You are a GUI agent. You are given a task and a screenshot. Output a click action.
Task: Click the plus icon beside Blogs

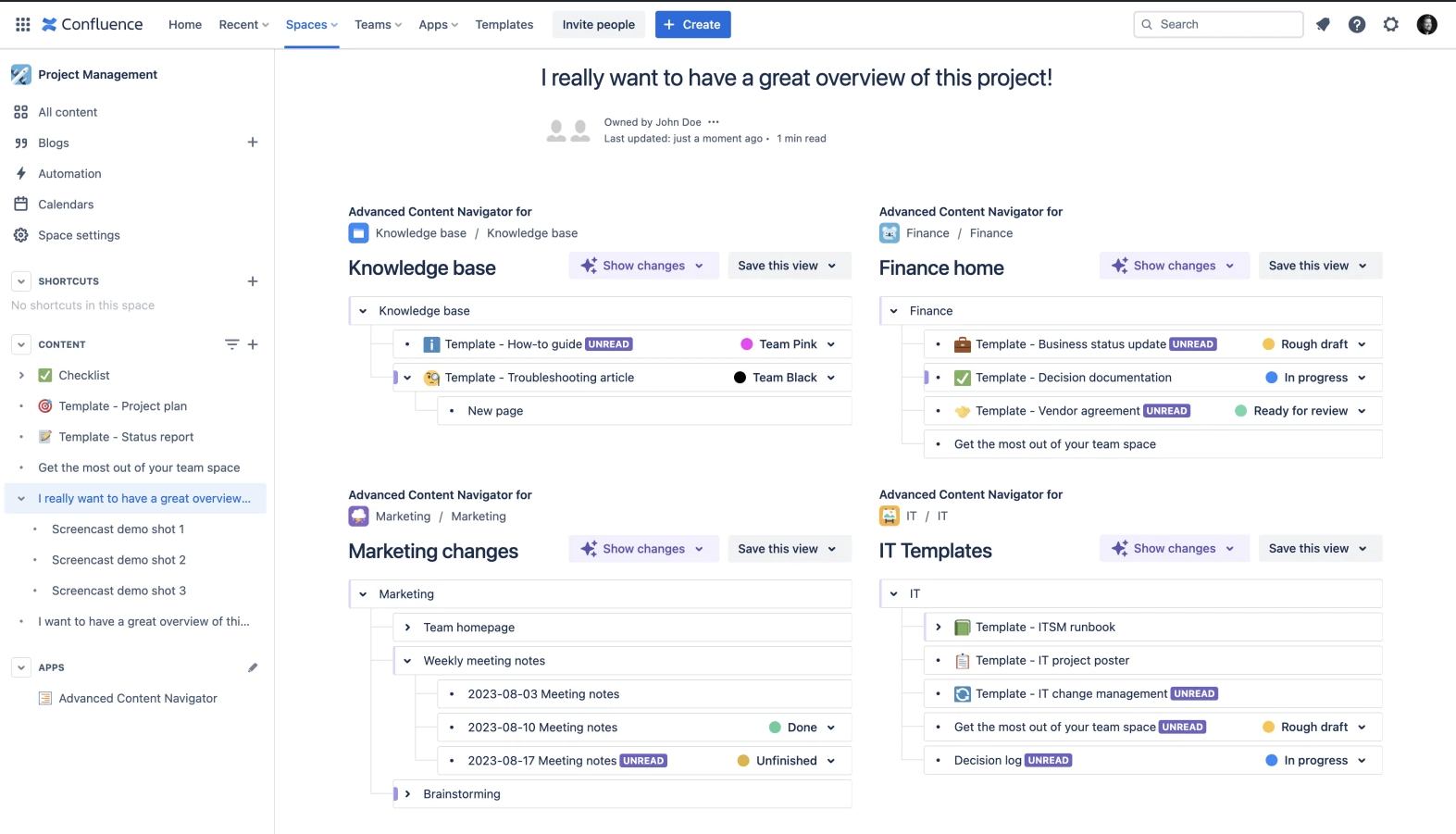(x=253, y=143)
